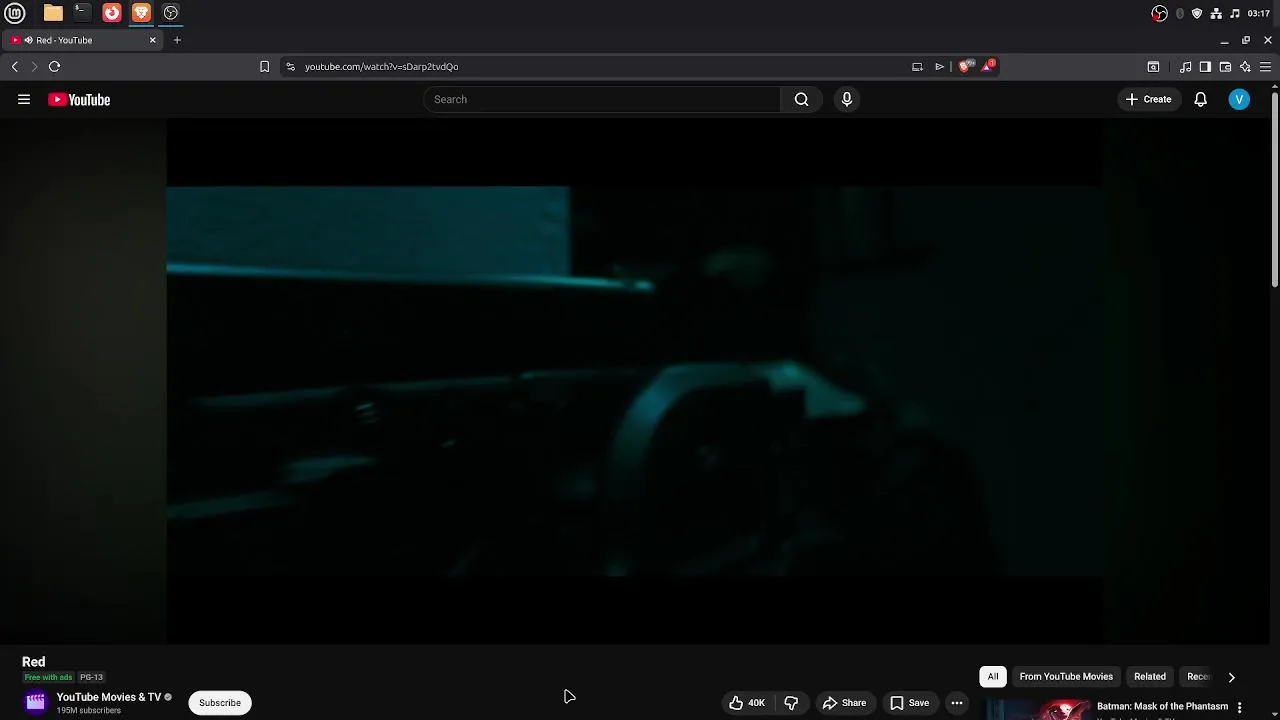Open Brave Shields lion icon
This screenshot has width=1280, height=720.
[965, 66]
